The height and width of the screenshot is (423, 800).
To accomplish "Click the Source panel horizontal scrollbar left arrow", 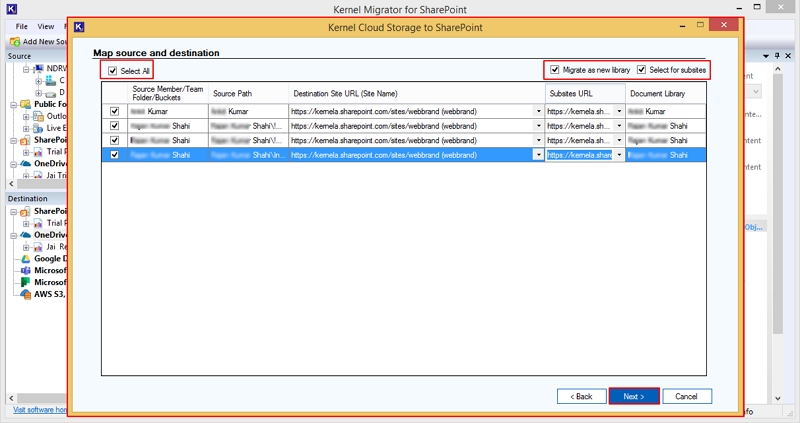I will tap(11, 184).
